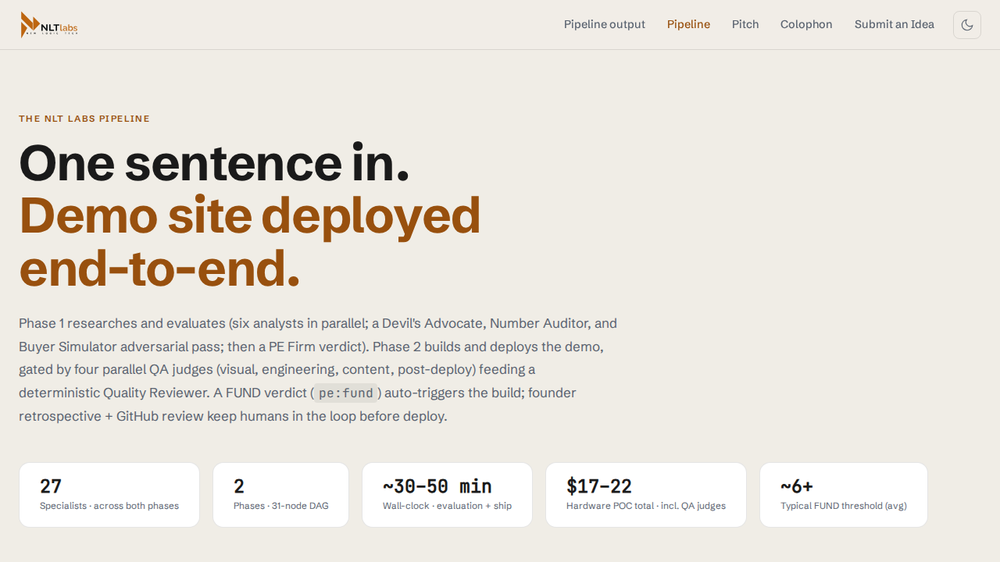Select the $17–22 Hardware POC card
This screenshot has height=562, width=1000.
click(646, 495)
